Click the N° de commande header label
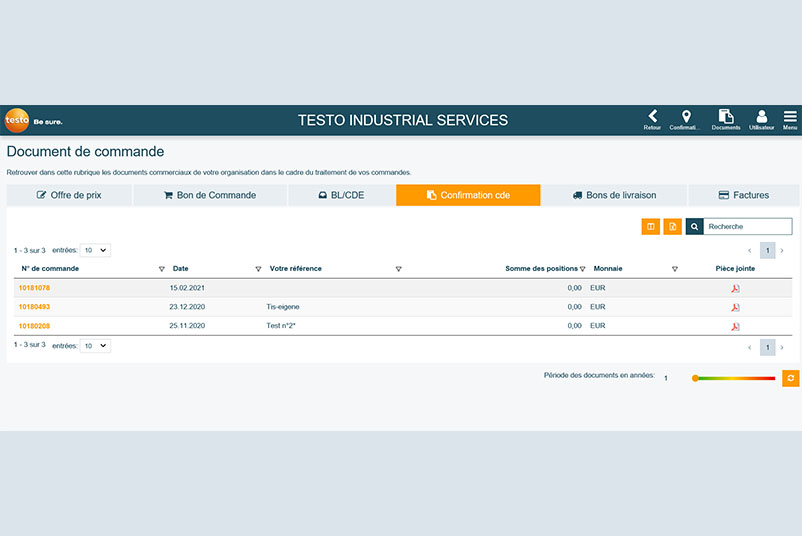The width and height of the screenshot is (802, 536). coord(50,269)
